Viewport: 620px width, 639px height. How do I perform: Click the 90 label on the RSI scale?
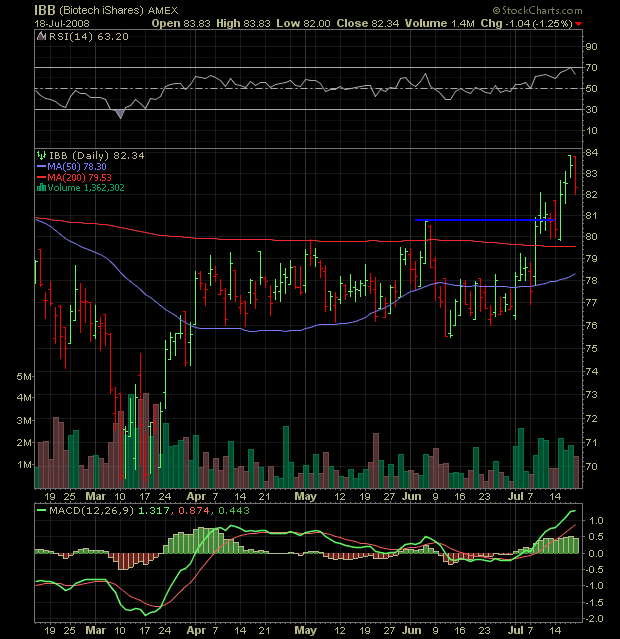[591, 46]
